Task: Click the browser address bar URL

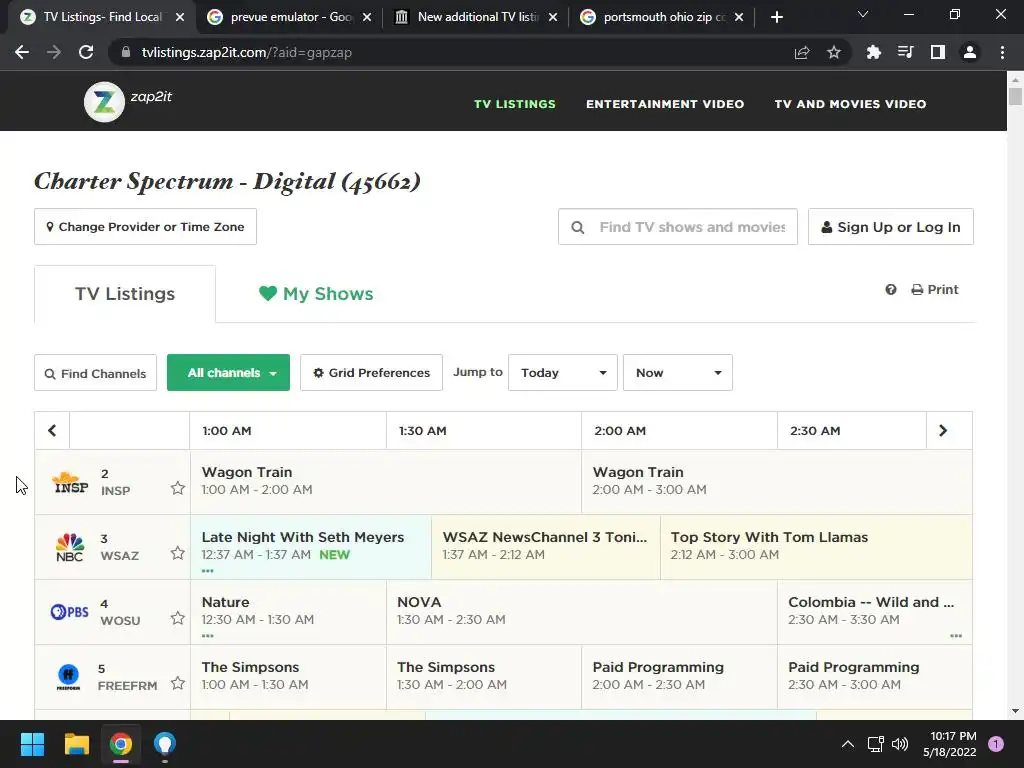Action: 247,52
